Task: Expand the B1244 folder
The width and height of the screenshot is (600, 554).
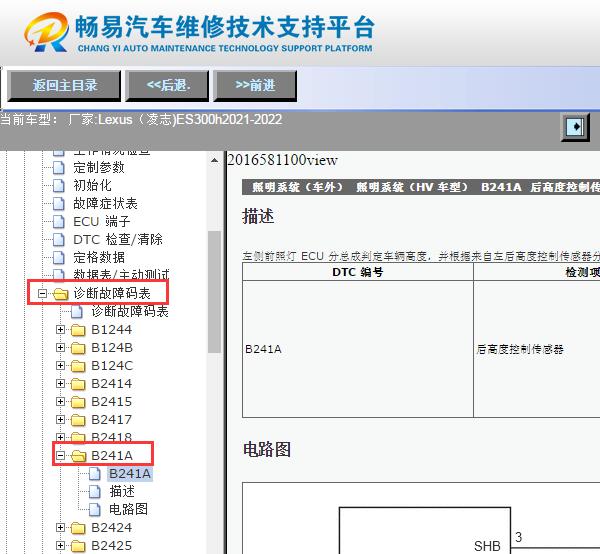Action: click(60, 329)
